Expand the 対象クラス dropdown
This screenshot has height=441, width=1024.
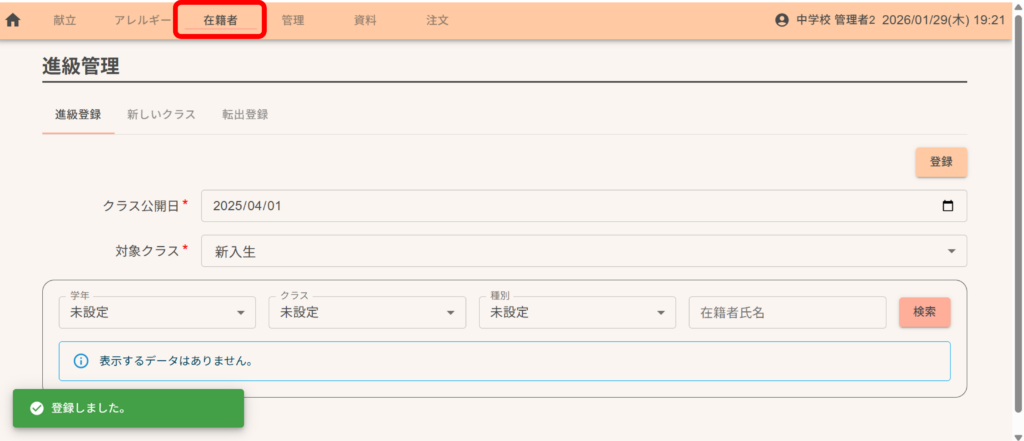[584, 252]
